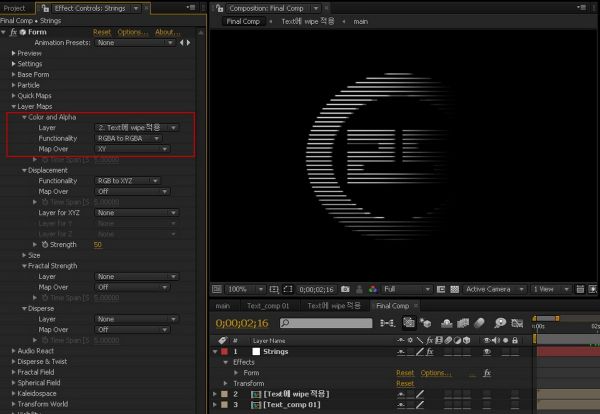600x414 pixels.
Task: Click the always preview this view icon
Action: pos(217,289)
